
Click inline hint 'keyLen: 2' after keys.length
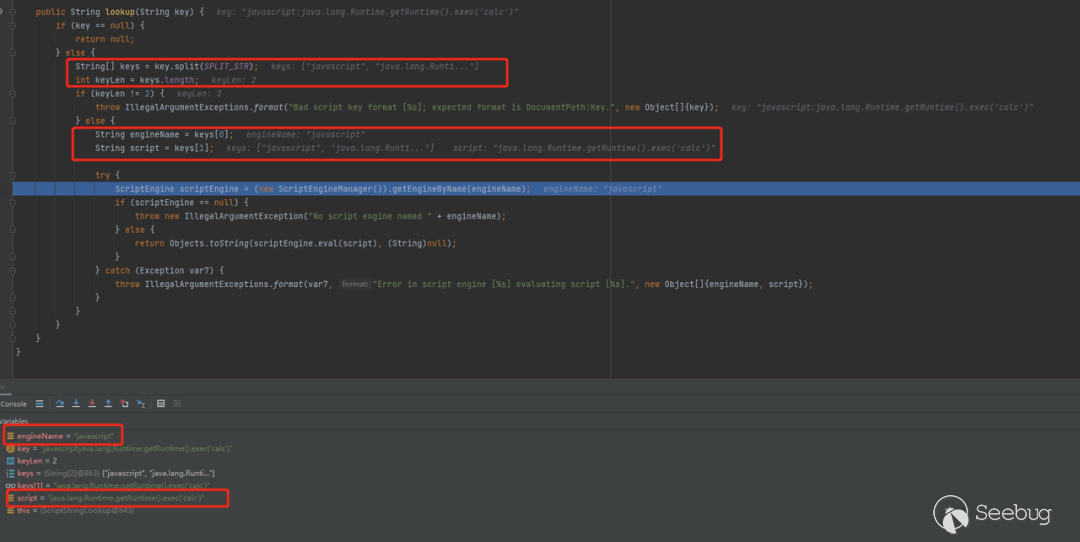[233, 80]
